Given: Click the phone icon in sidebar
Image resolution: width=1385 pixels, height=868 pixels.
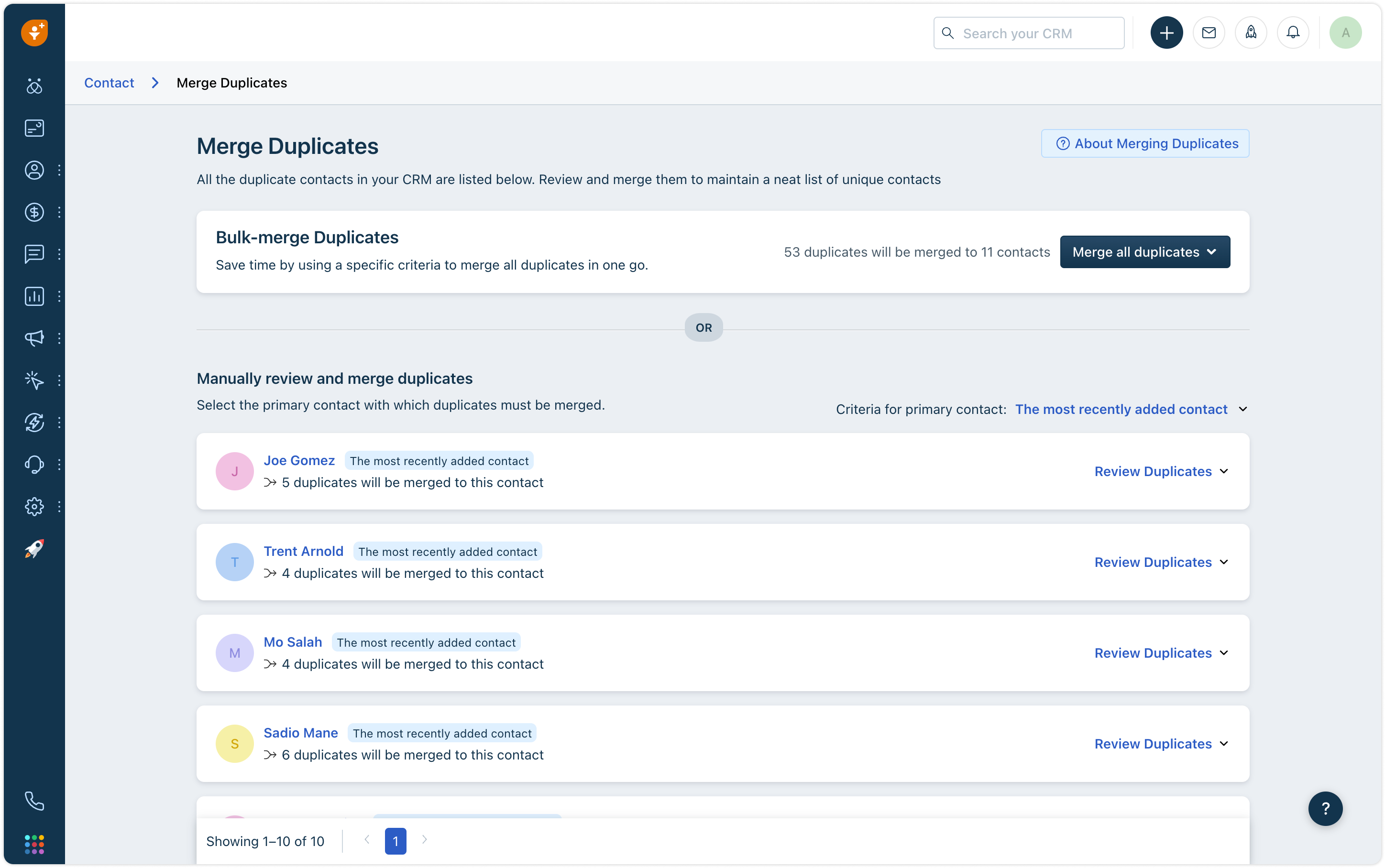Looking at the screenshot, I should point(34,801).
